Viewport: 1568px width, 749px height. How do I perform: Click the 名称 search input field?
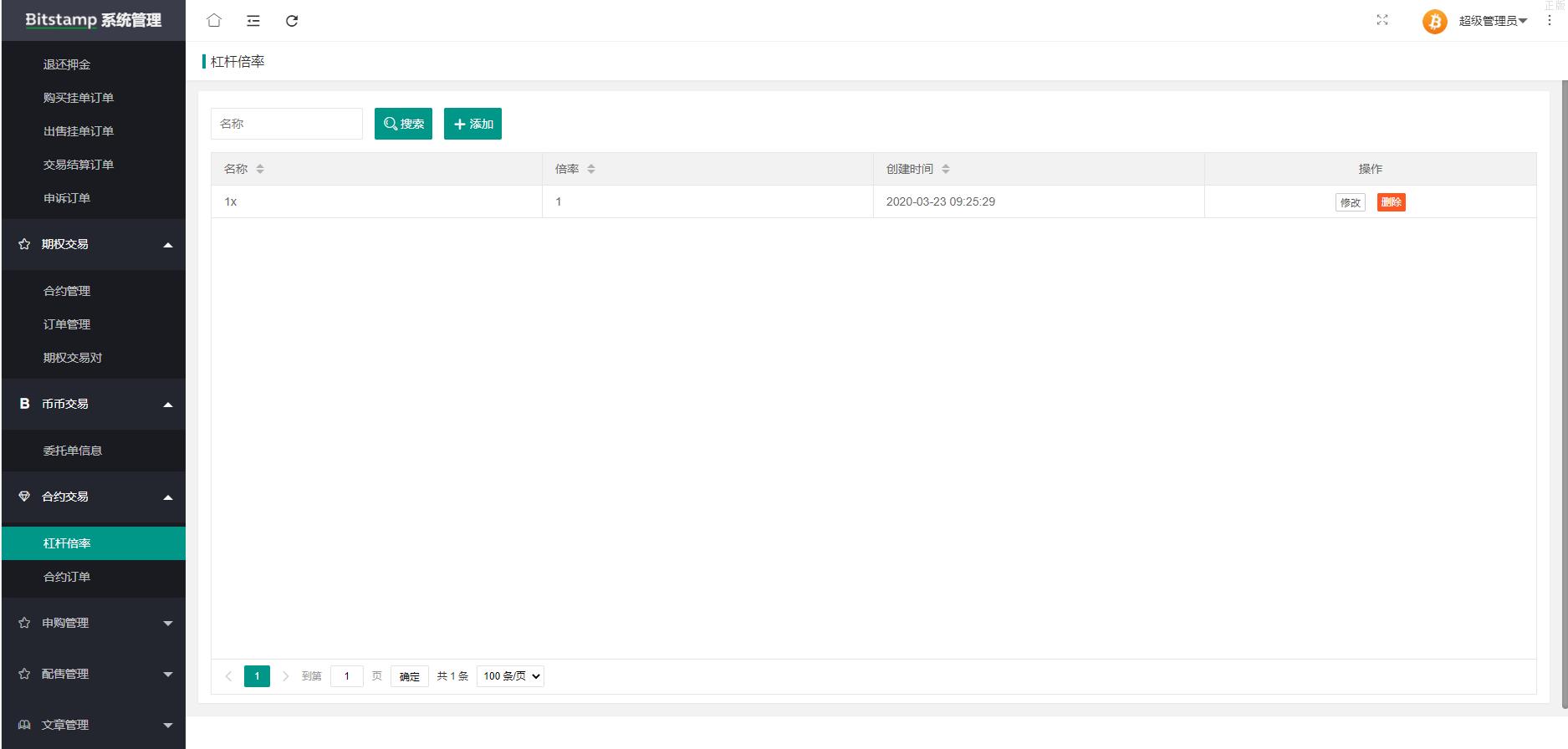[286, 124]
